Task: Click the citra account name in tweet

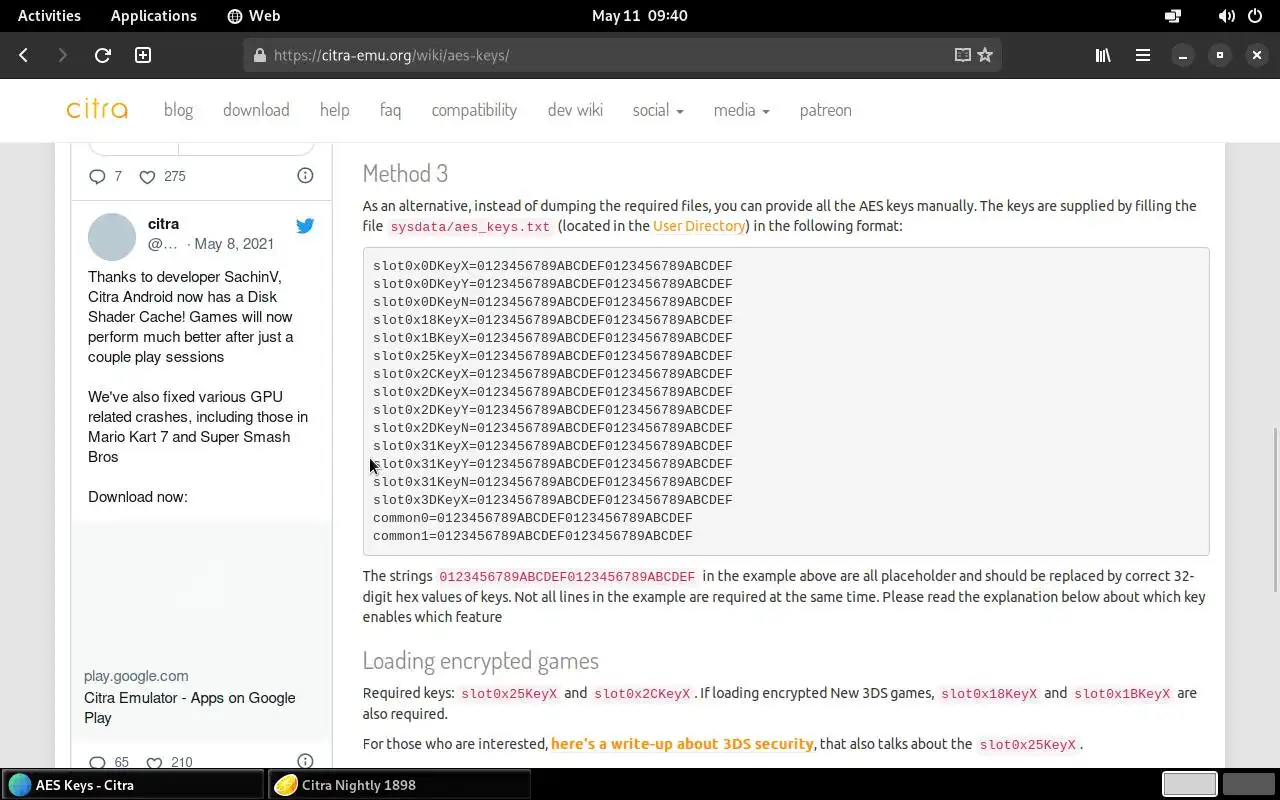Action: point(163,224)
